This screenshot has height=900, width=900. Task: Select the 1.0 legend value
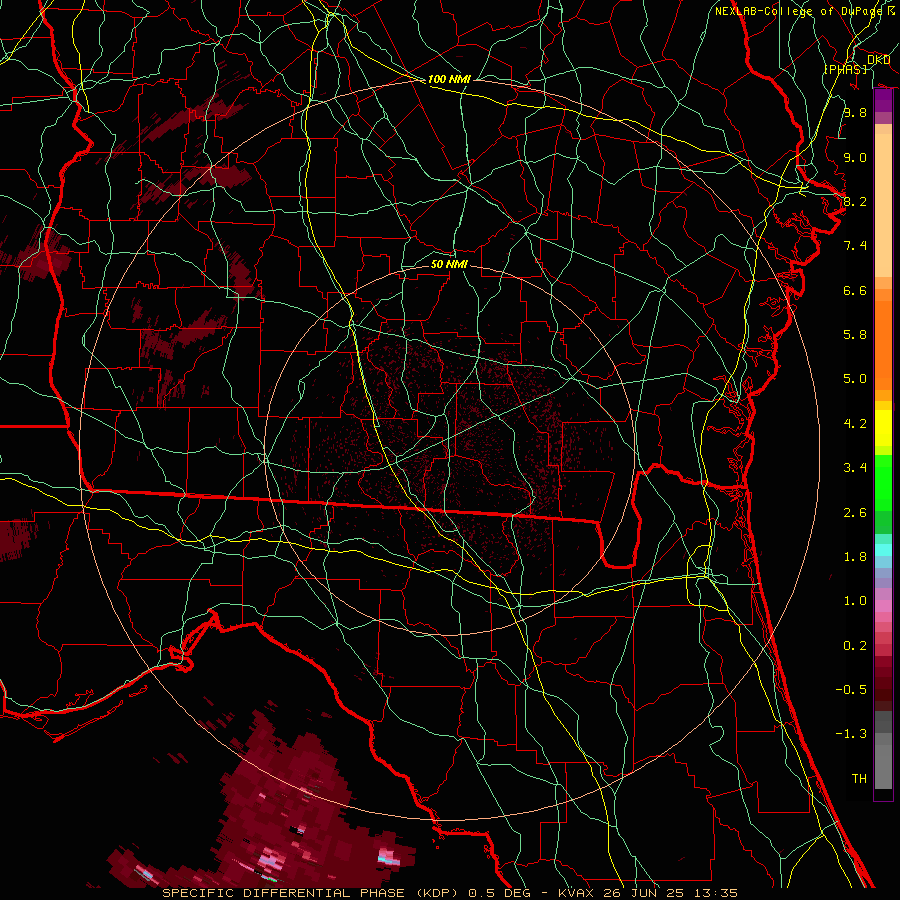pos(855,601)
